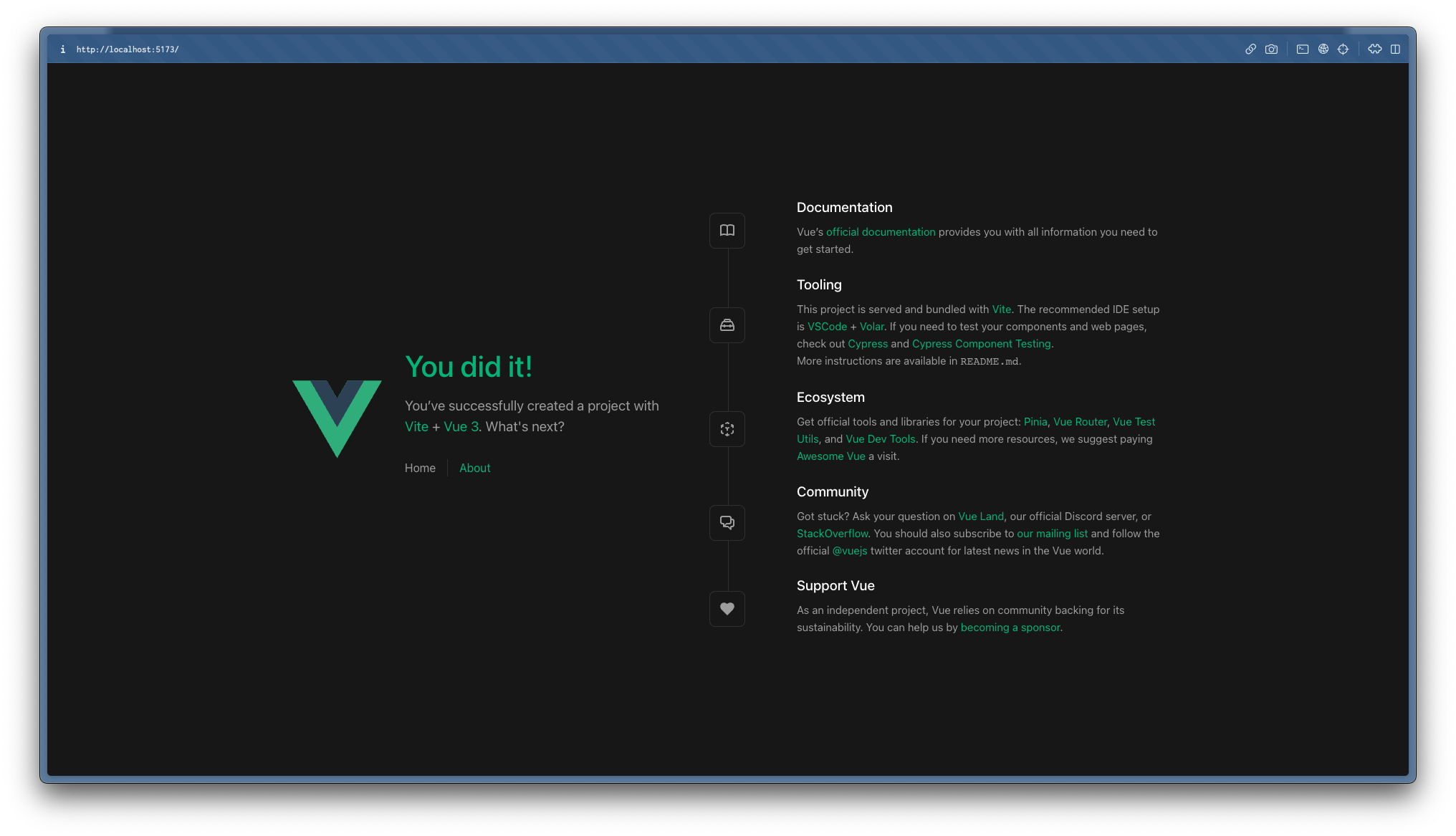
Task: Click the Vue logo image
Action: [337, 419]
